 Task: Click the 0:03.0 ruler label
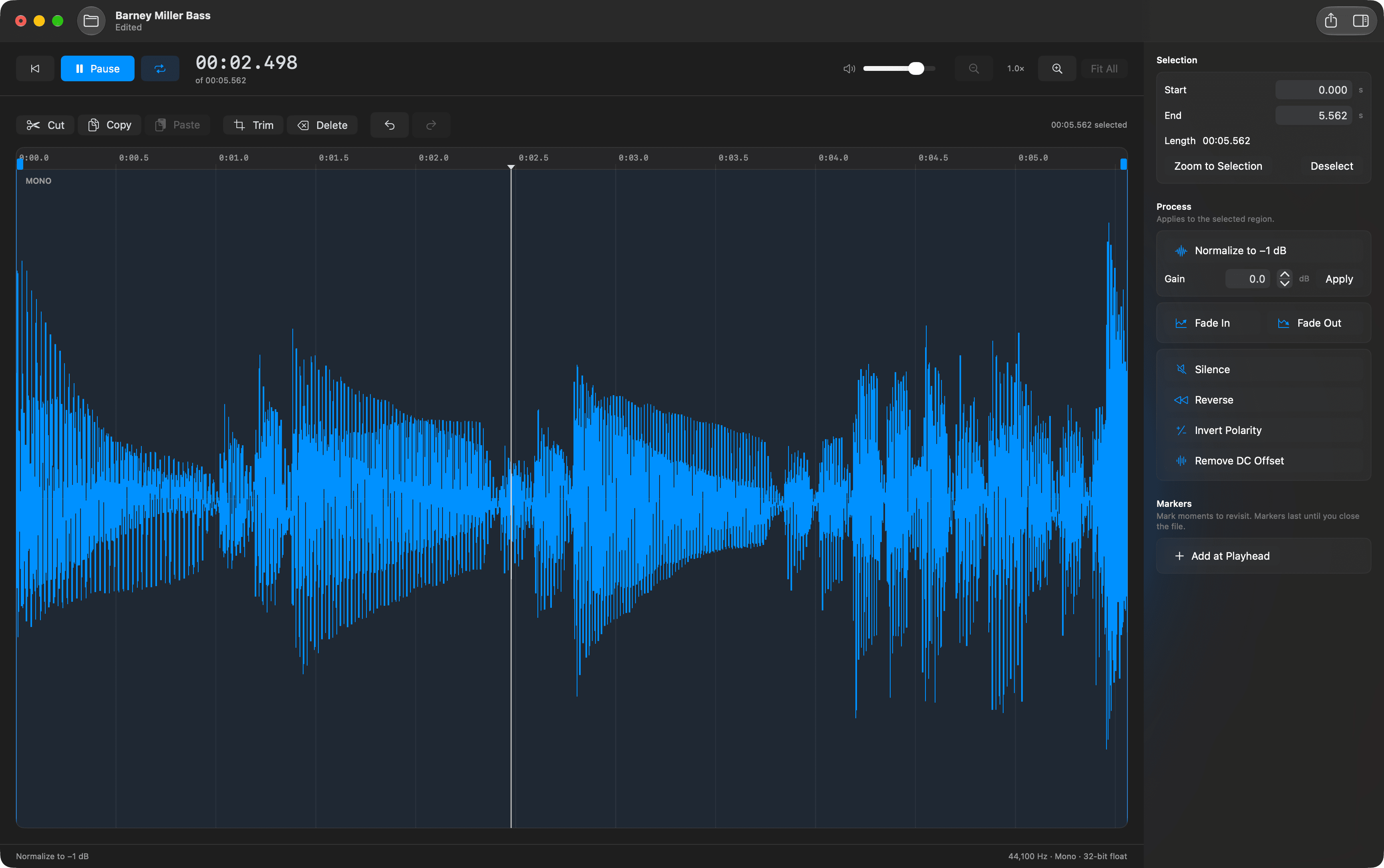coord(633,157)
